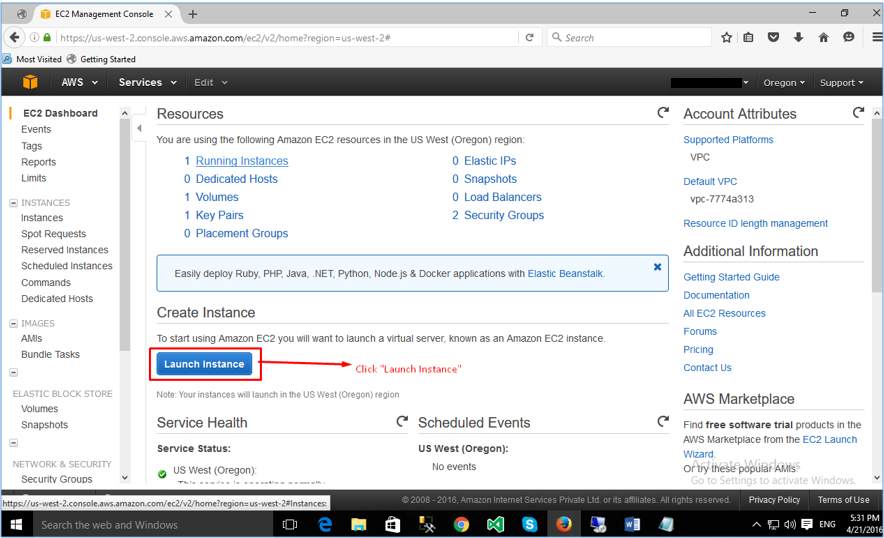The height and width of the screenshot is (538, 884).
Task: Open the Windows Start menu
Action: point(16,525)
